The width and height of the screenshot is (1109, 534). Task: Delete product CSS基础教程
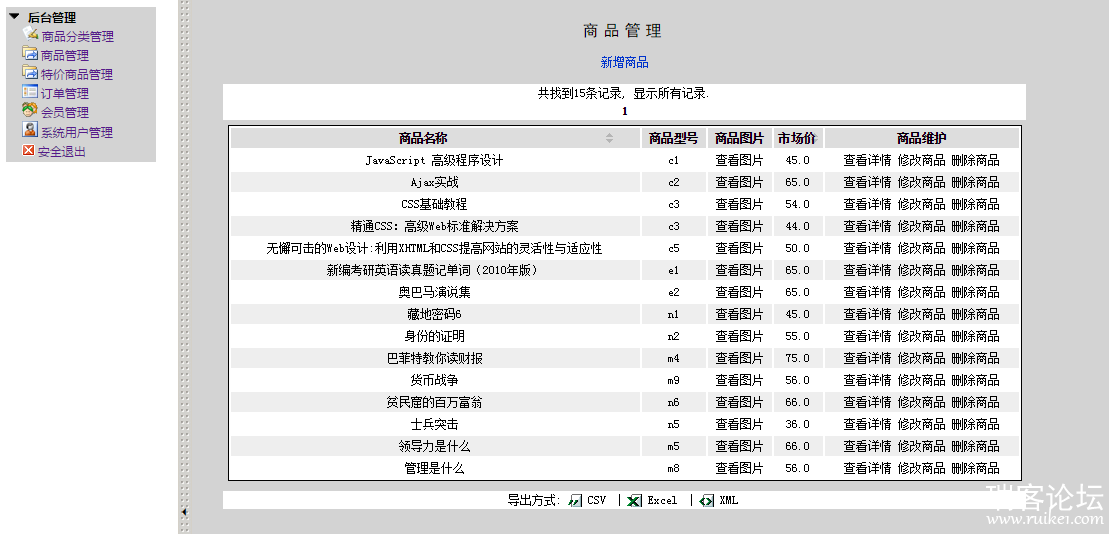pyautogui.click(x=975, y=204)
